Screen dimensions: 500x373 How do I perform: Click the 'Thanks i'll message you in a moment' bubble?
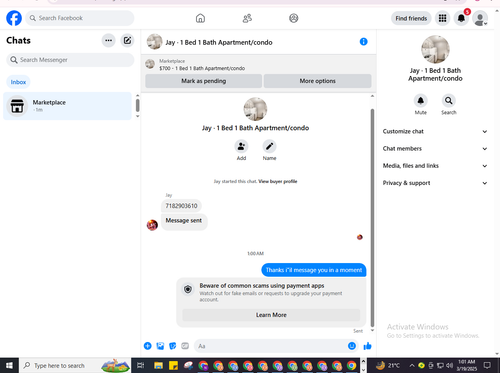(x=314, y=270)
